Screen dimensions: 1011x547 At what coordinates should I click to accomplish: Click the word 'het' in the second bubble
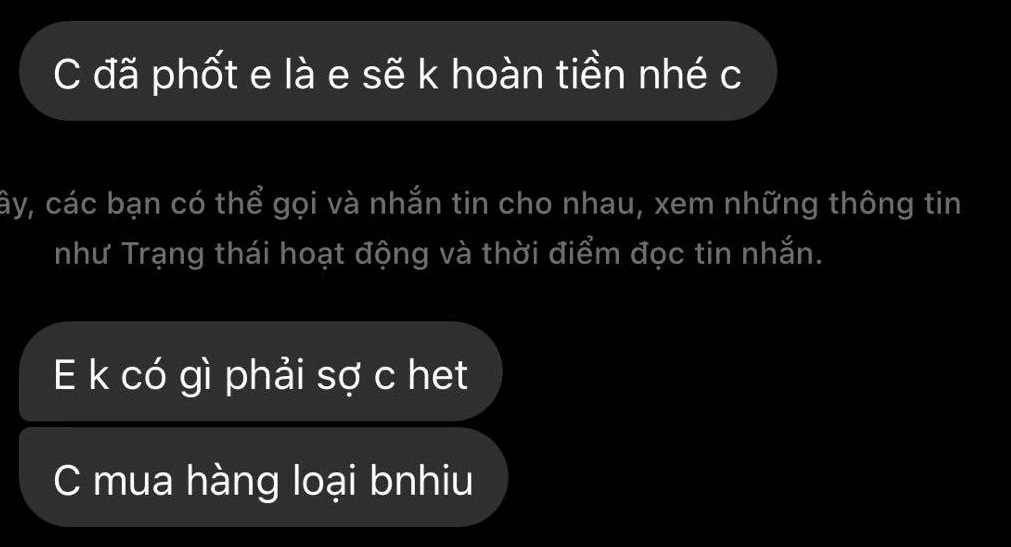click(437, 375)
